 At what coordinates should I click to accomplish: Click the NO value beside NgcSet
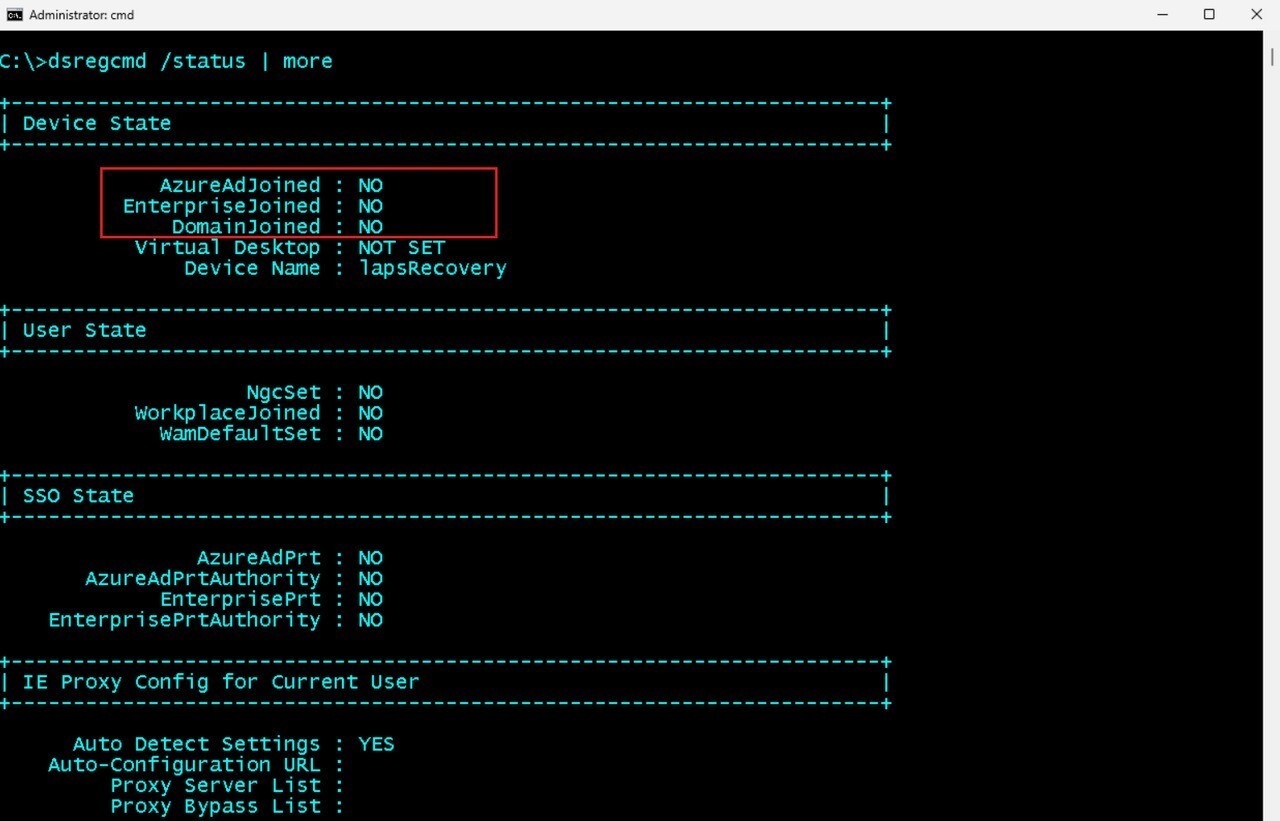pos(370,392)
